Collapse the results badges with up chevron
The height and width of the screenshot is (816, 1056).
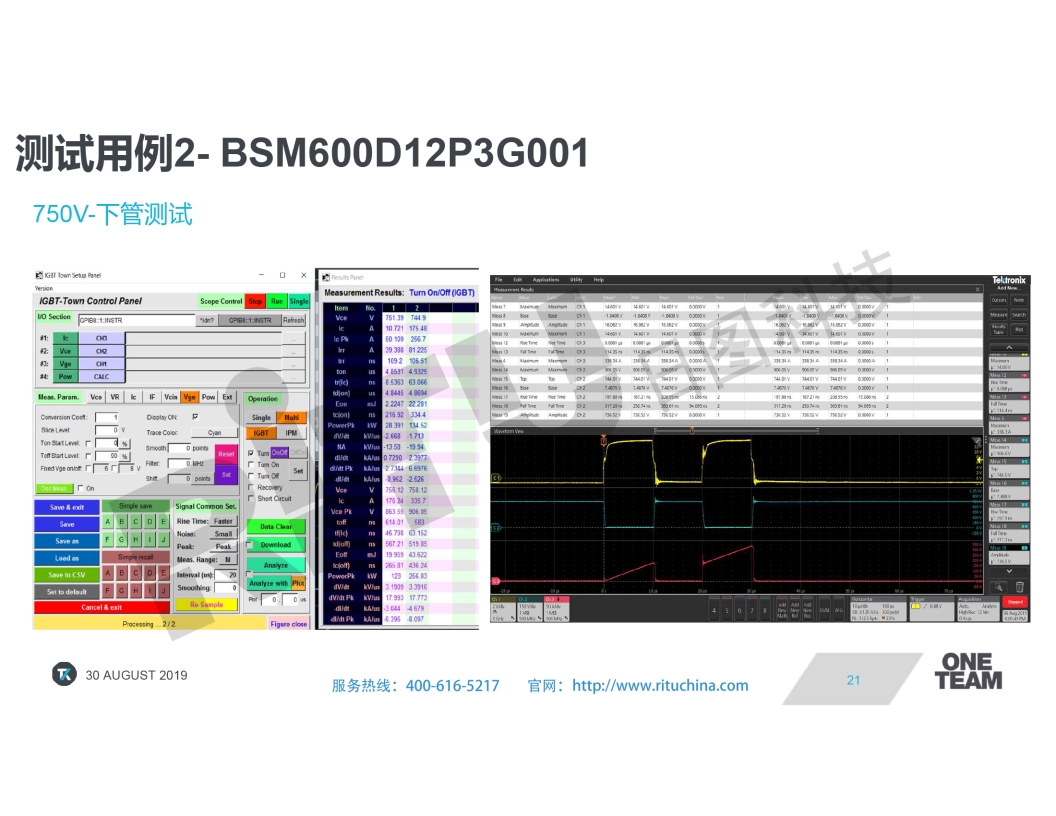[1008, 348]
